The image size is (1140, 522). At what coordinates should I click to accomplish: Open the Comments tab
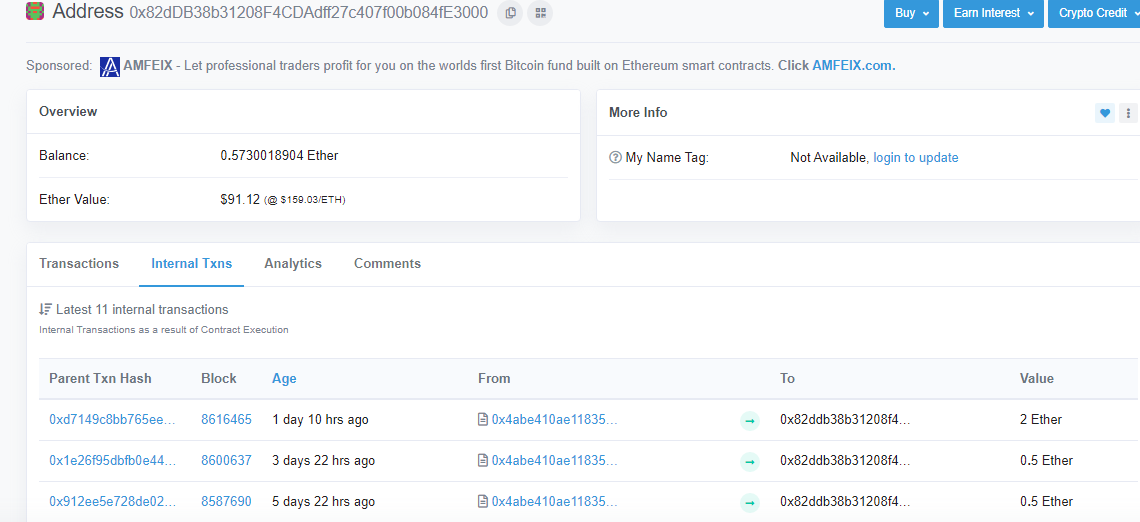[388, 264]
